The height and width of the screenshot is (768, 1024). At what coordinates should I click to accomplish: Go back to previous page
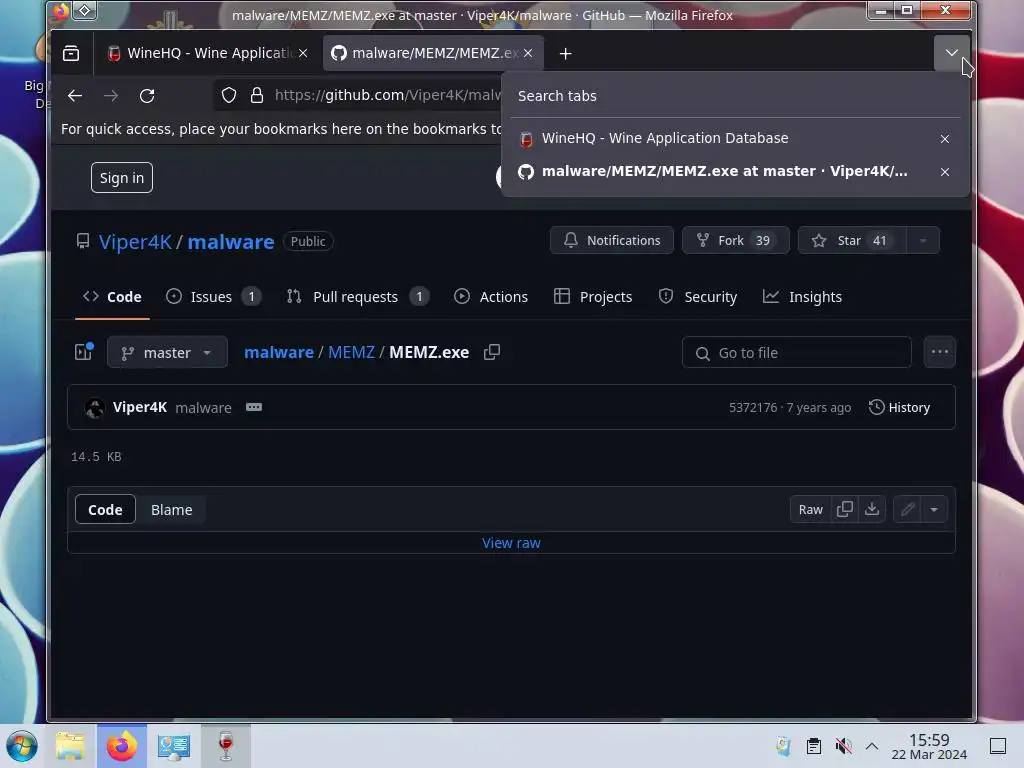[75, 95]
